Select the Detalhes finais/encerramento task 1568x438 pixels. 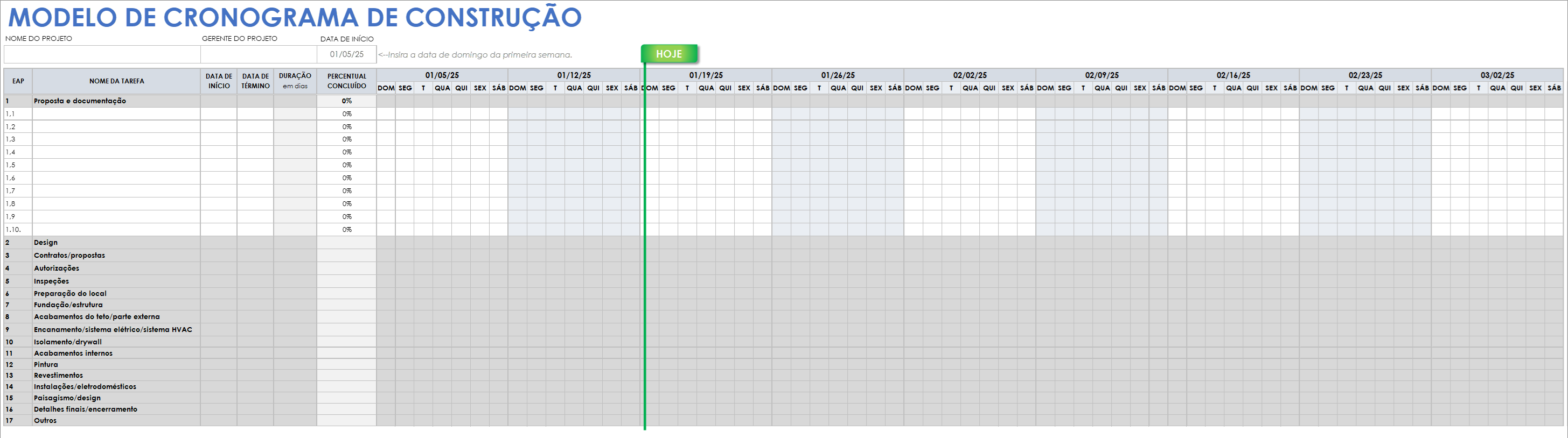pyautogui.click(x=85, y=409)
